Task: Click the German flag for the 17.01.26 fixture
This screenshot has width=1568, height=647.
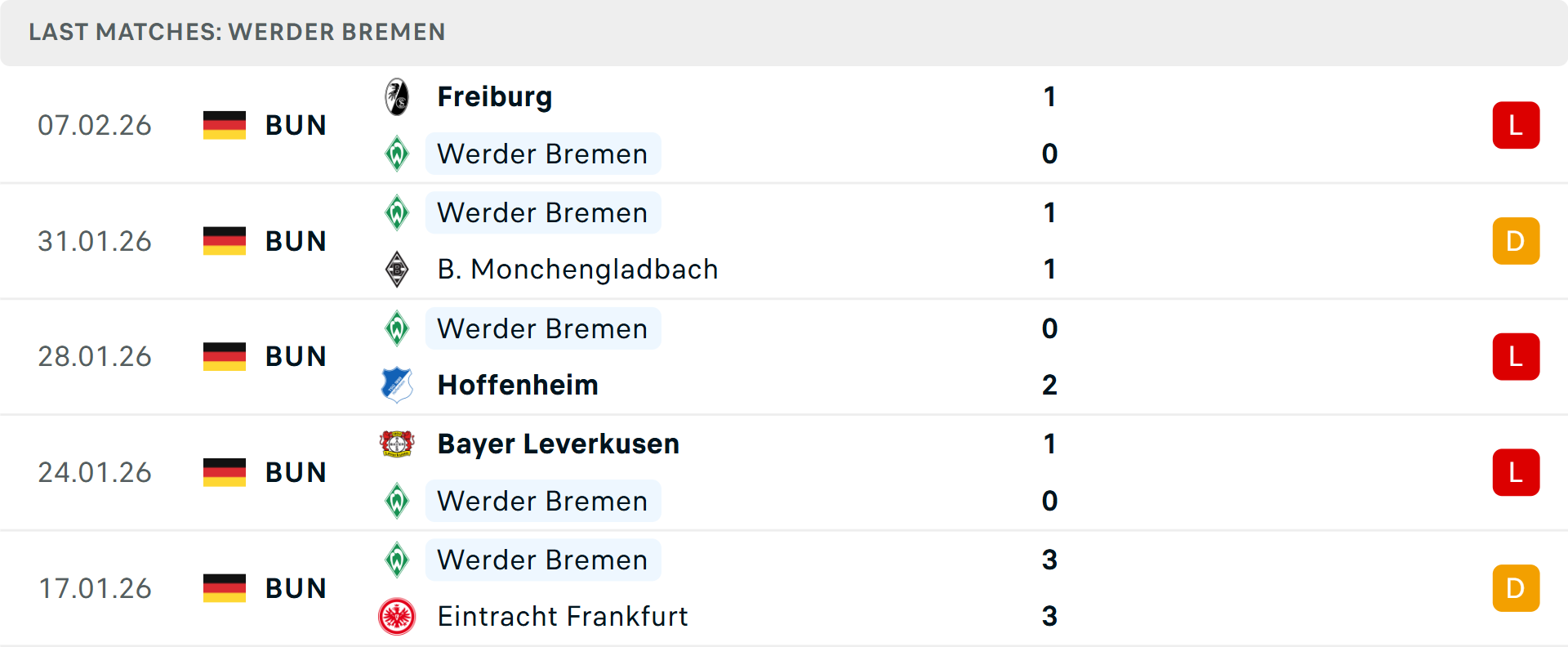Action: (224, 587)
